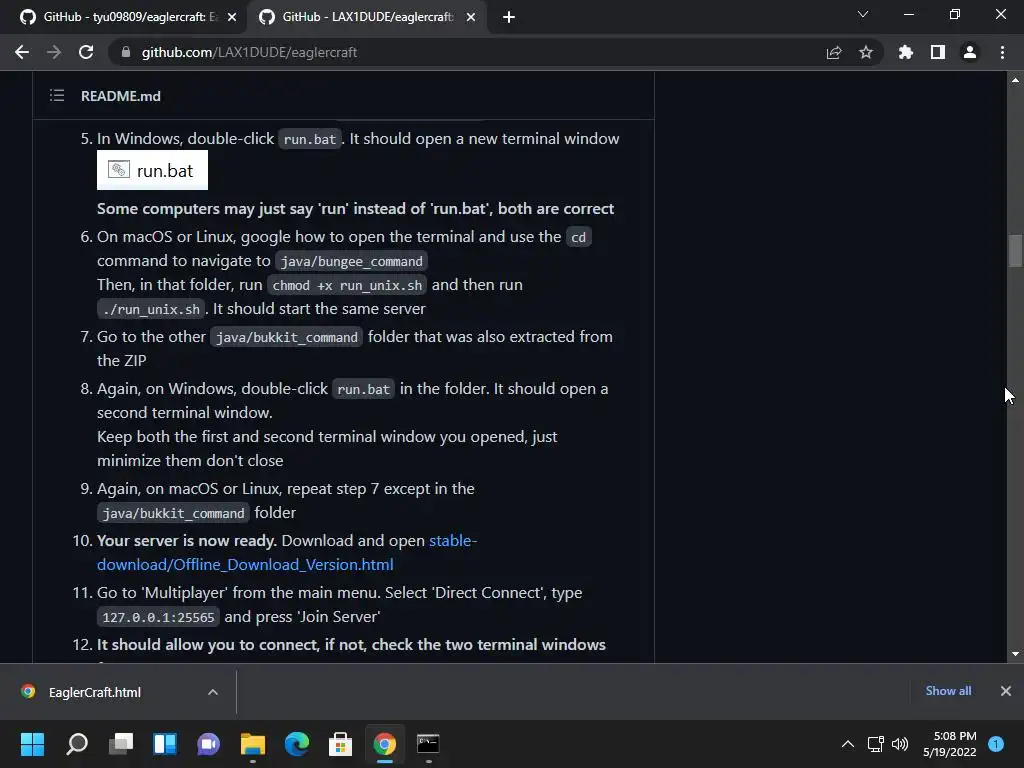Bookmark this page with star icon

[866, 52]
